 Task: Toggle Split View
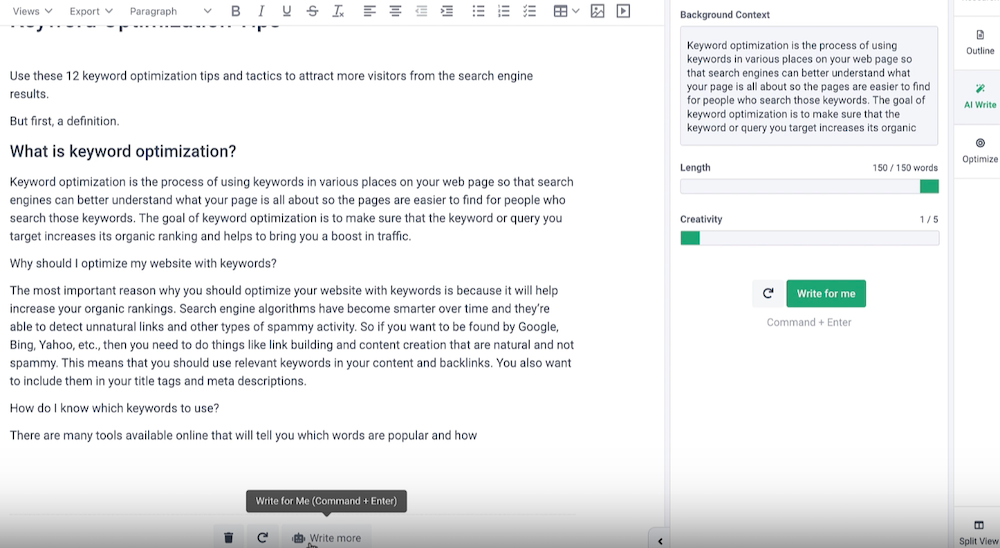(x=979, y=533)
